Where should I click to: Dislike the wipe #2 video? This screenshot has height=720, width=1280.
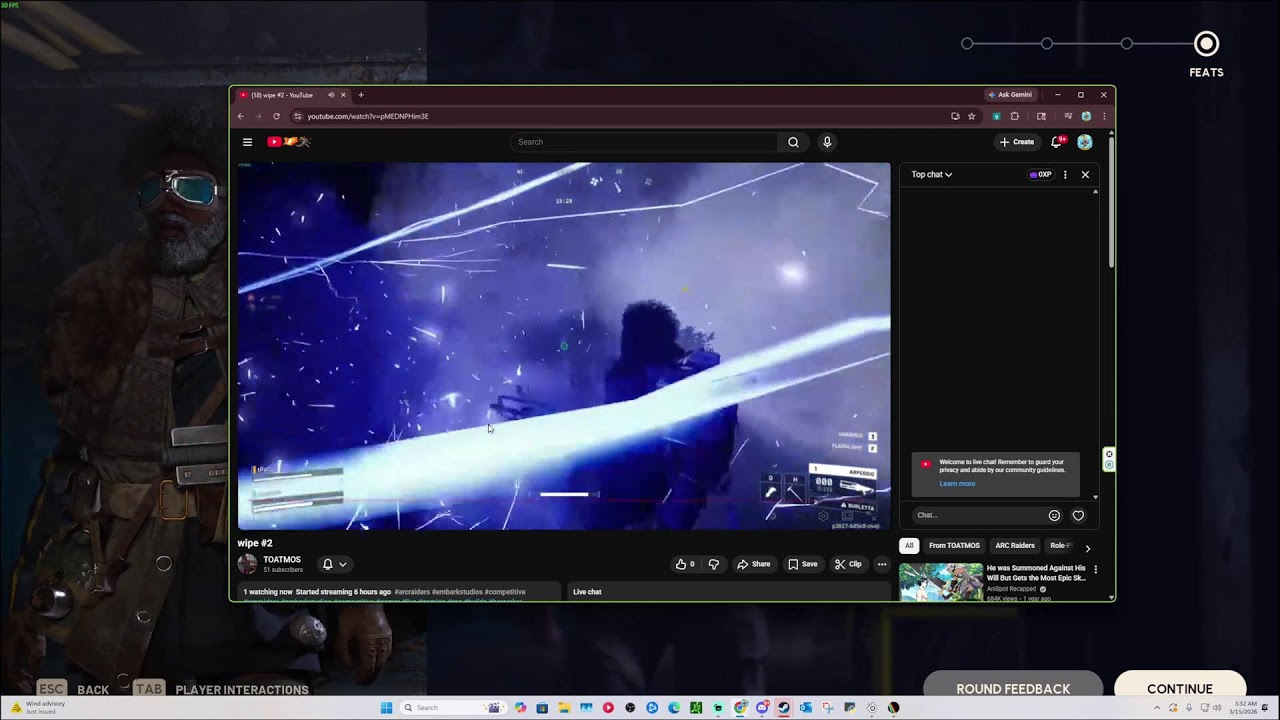713,564
